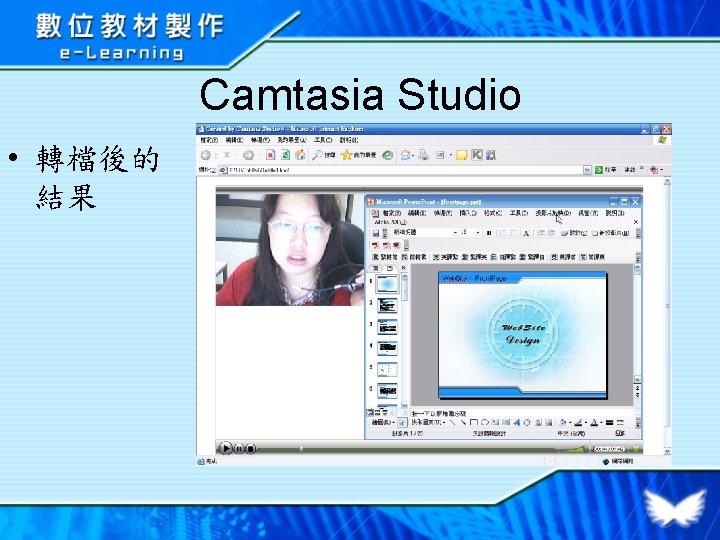Open PowerPoint Window (視窗) menu
The width and height of the screenshot is (720, 540).
[x=588, y=213]
